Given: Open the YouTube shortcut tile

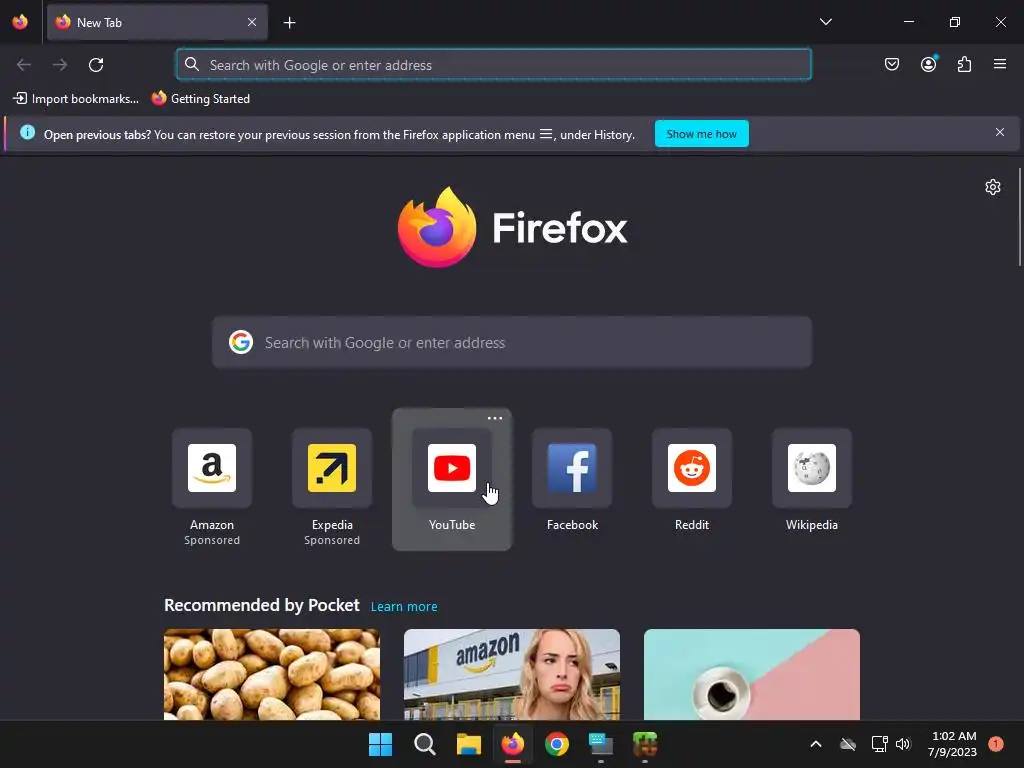Looking at the screenshot, I should pyautogui.click(x=452, y=480).
